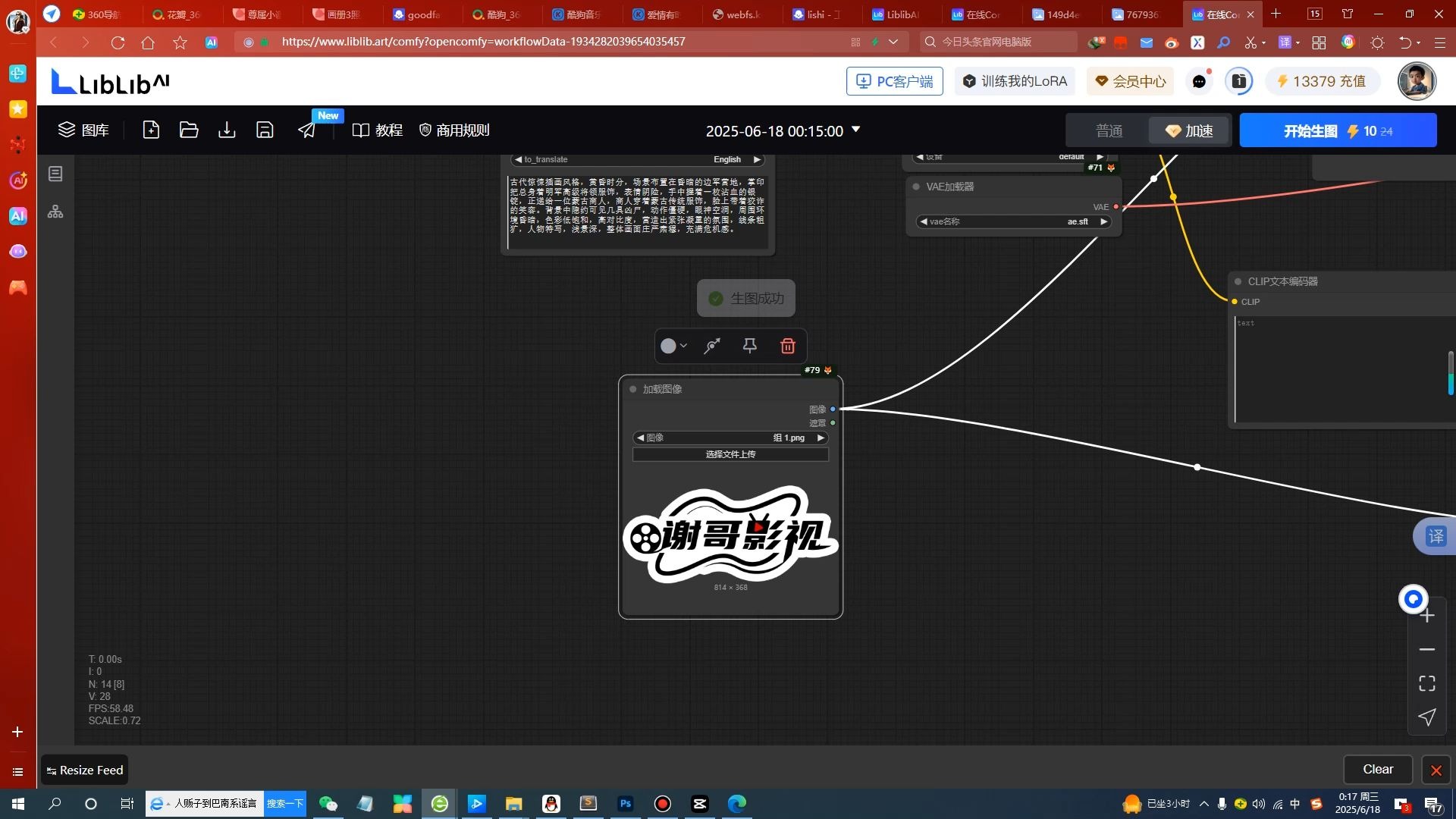Click the blue circular assistant icon

point(1413,599)
